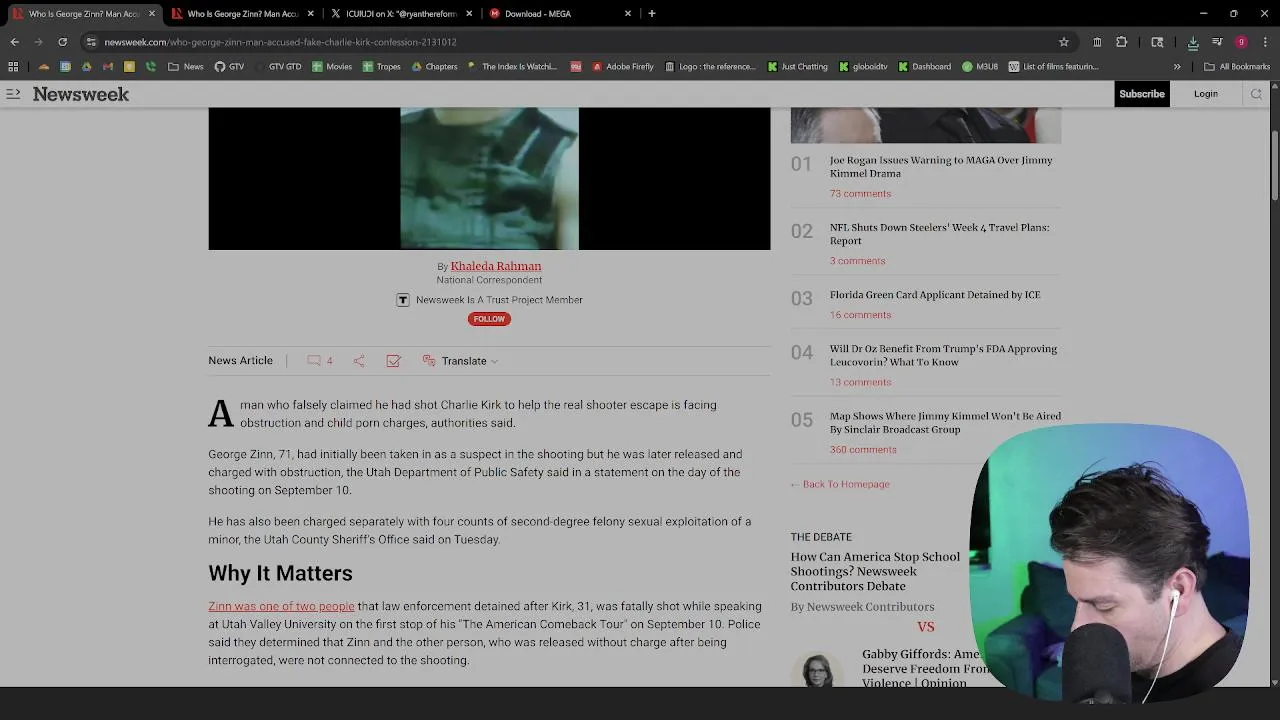Click the Subscribe button

pos(1142,94)
